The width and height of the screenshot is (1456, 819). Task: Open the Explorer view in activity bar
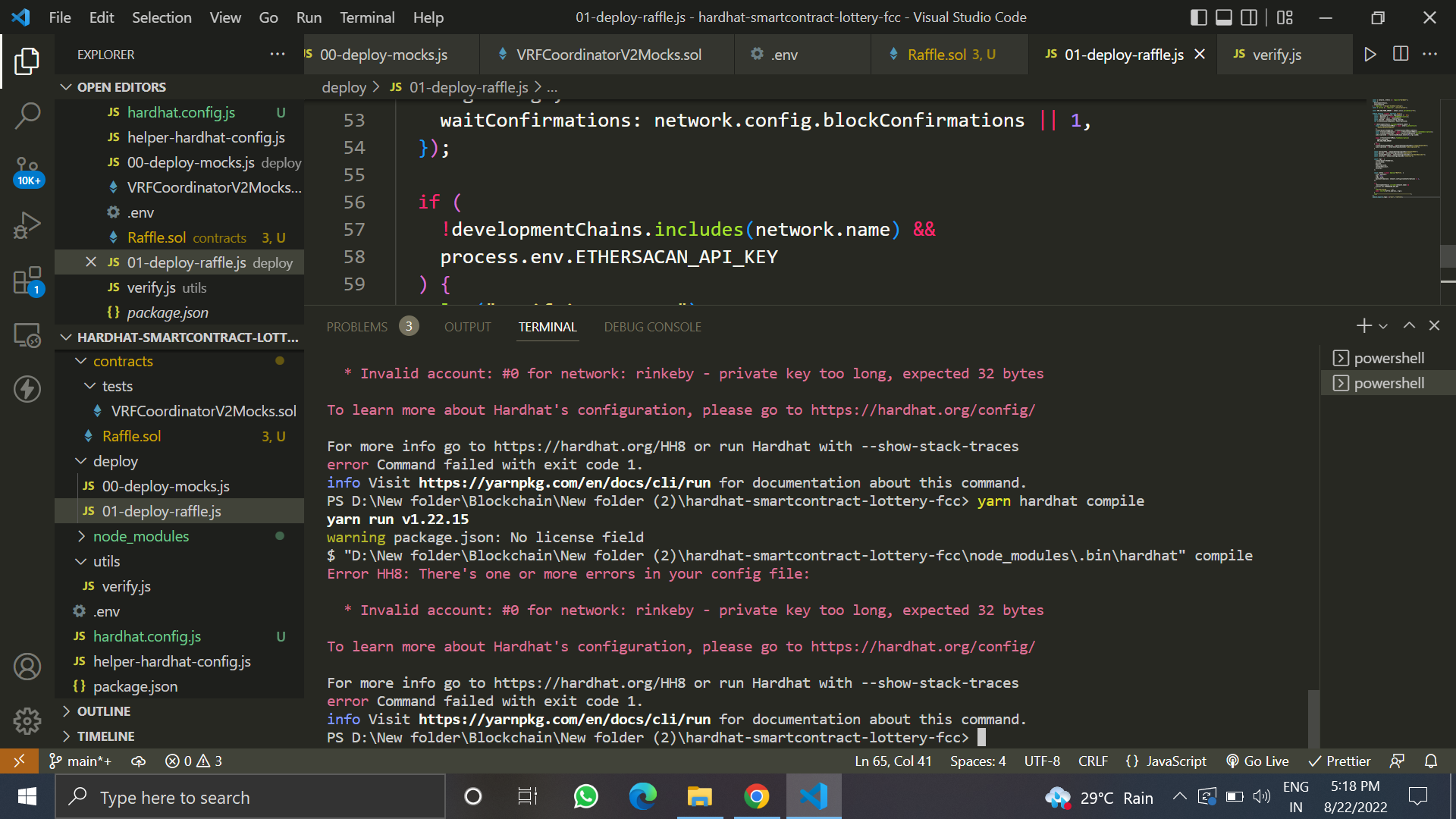(27, 61)
